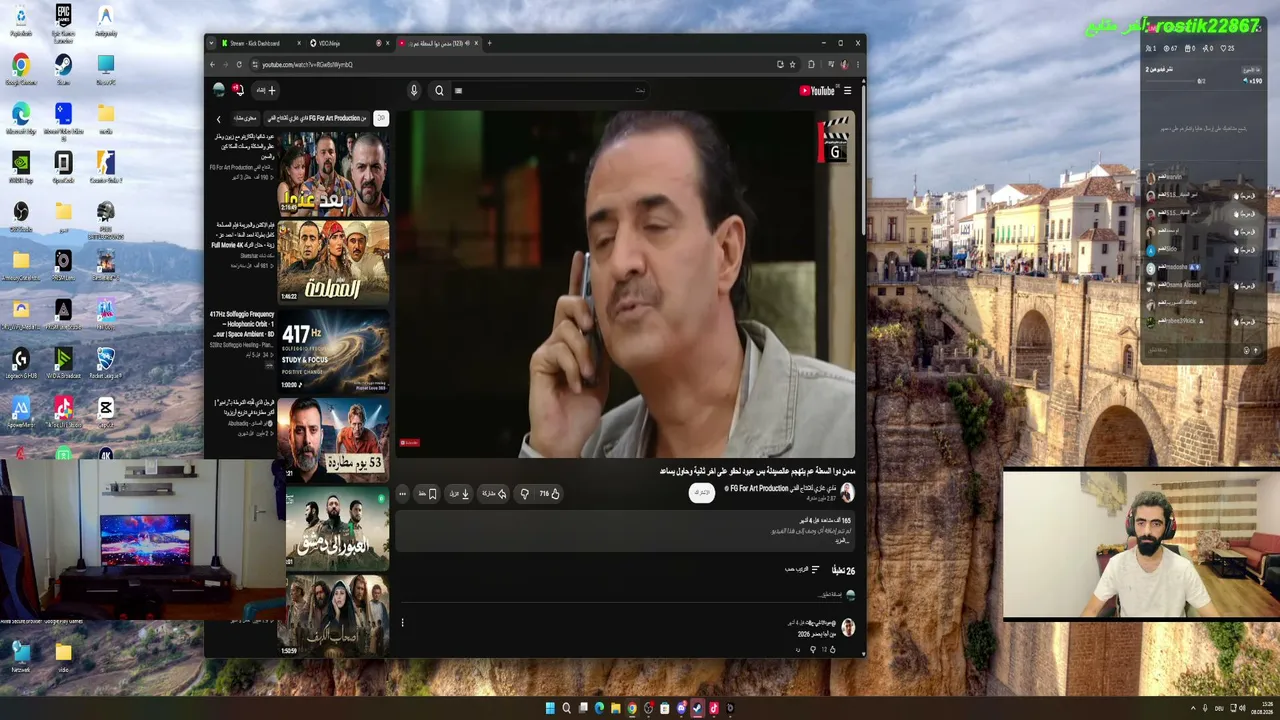Viewport: 1280px width, 720px height.
Task: Open YouTube notifications bell
Action: pyautogui.click(x=239, y=90)
